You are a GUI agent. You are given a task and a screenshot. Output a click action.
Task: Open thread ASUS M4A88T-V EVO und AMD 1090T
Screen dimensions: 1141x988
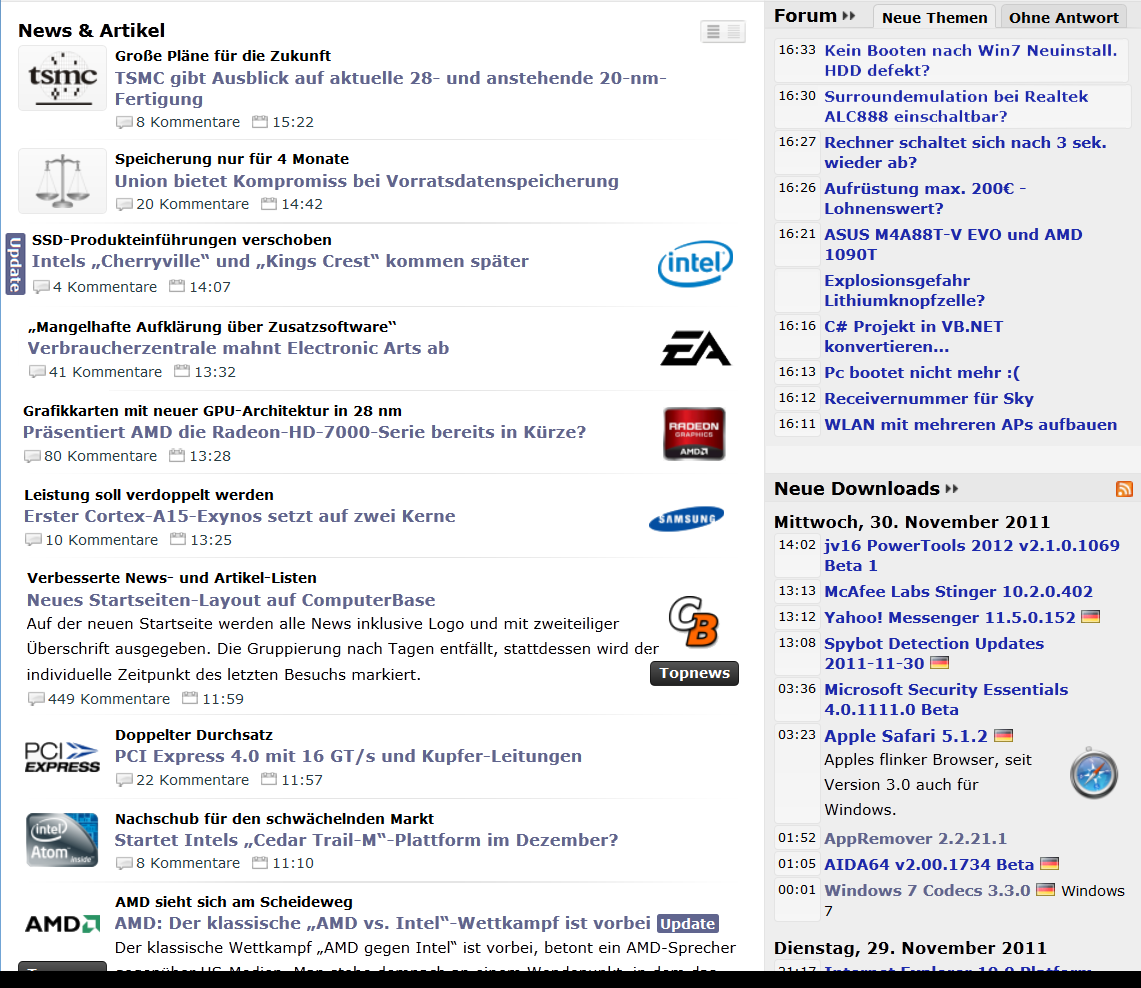click(x=953, y=244)
